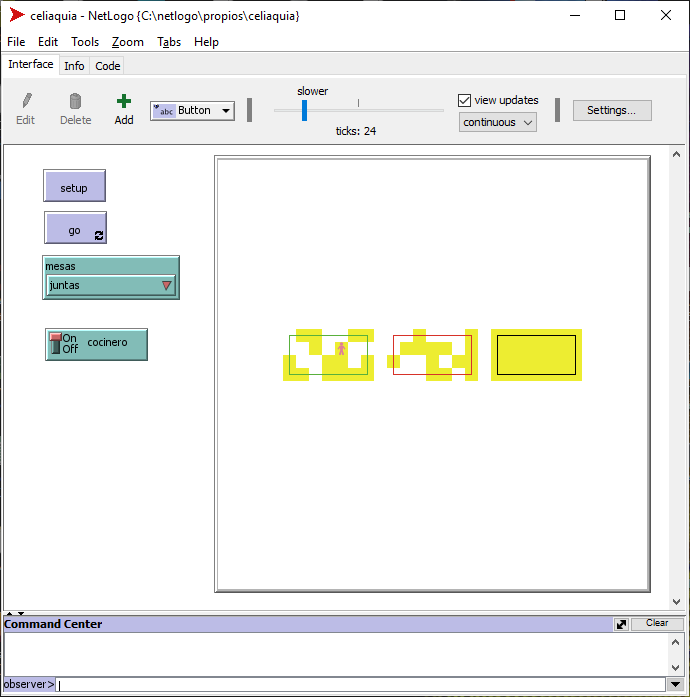Click the green Add plus icon
The image size is (690, 697).
click(x=124, y=101)
